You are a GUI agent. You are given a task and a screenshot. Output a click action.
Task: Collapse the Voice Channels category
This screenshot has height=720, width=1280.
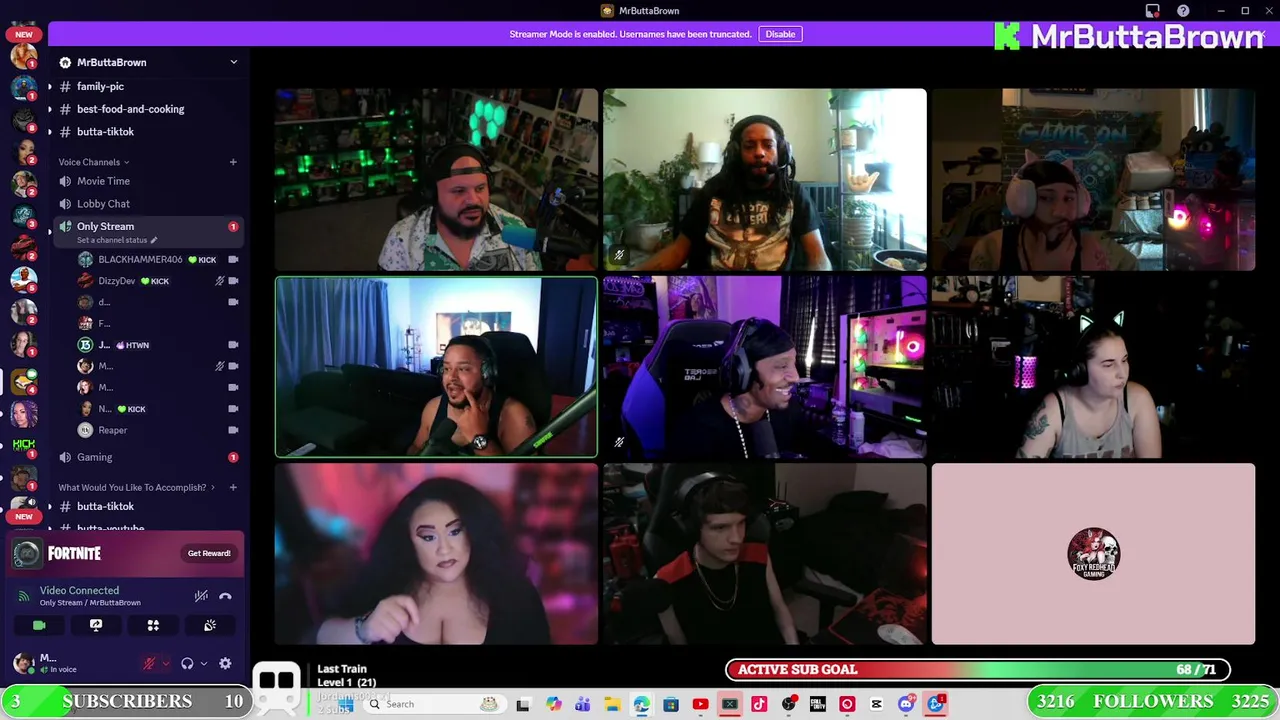pyautogui.click(x=94, y=162)
